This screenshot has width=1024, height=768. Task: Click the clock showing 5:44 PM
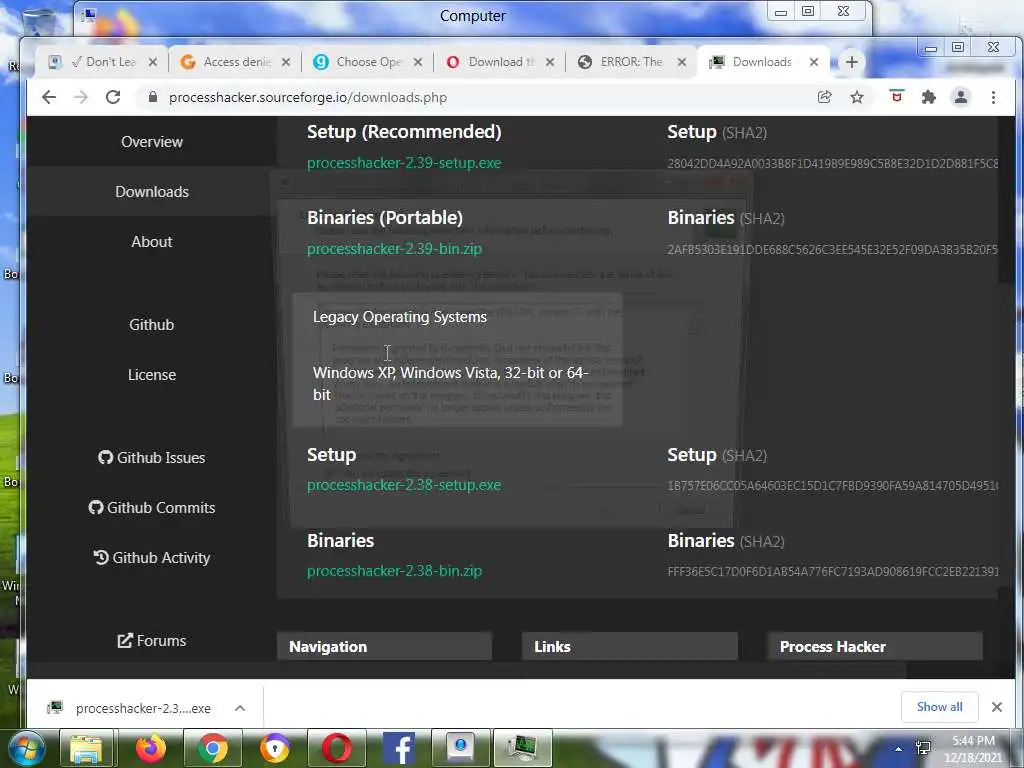coord(973,741)
